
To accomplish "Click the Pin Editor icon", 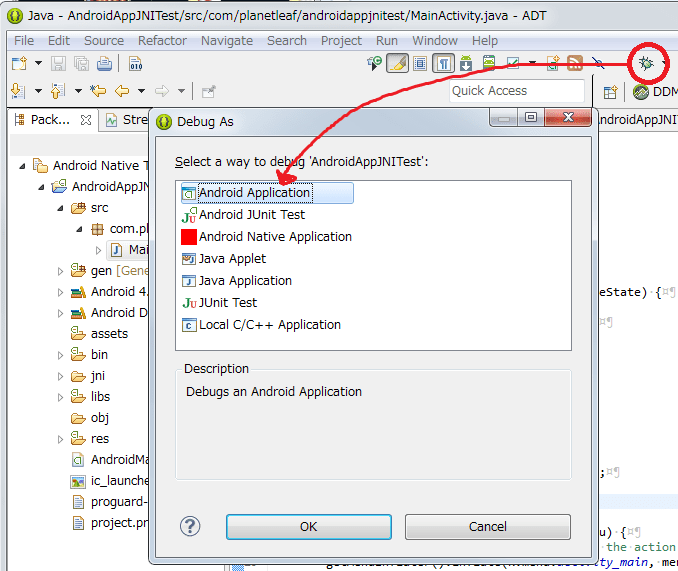I will coord(208,91).
